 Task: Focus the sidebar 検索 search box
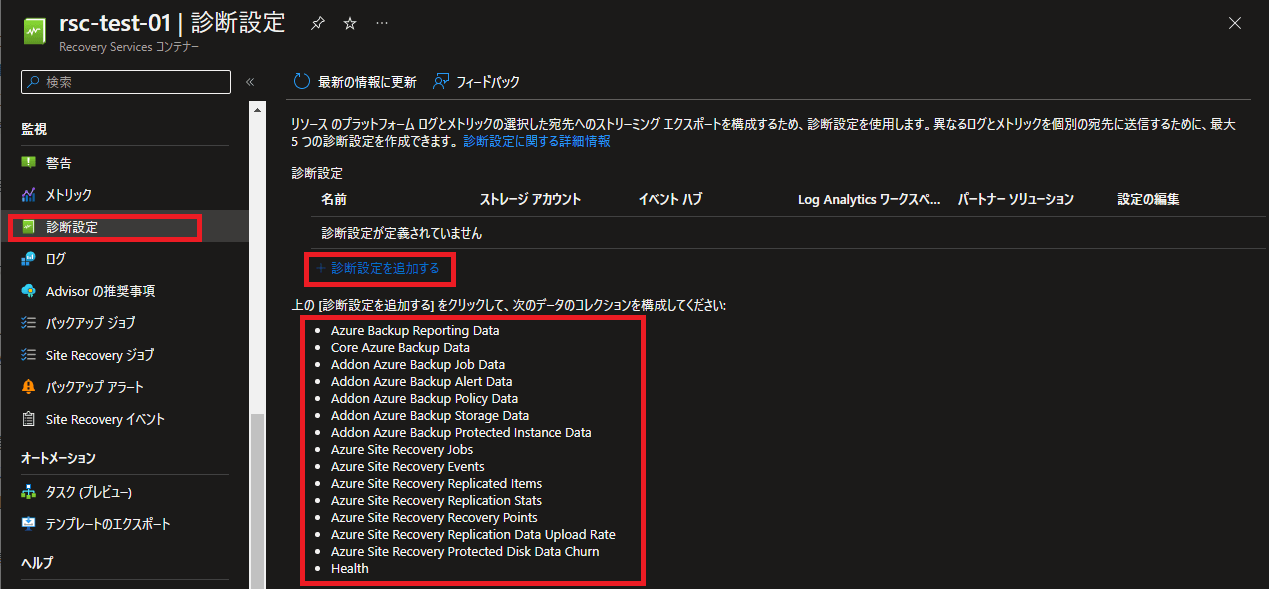[x=126, y=82]
